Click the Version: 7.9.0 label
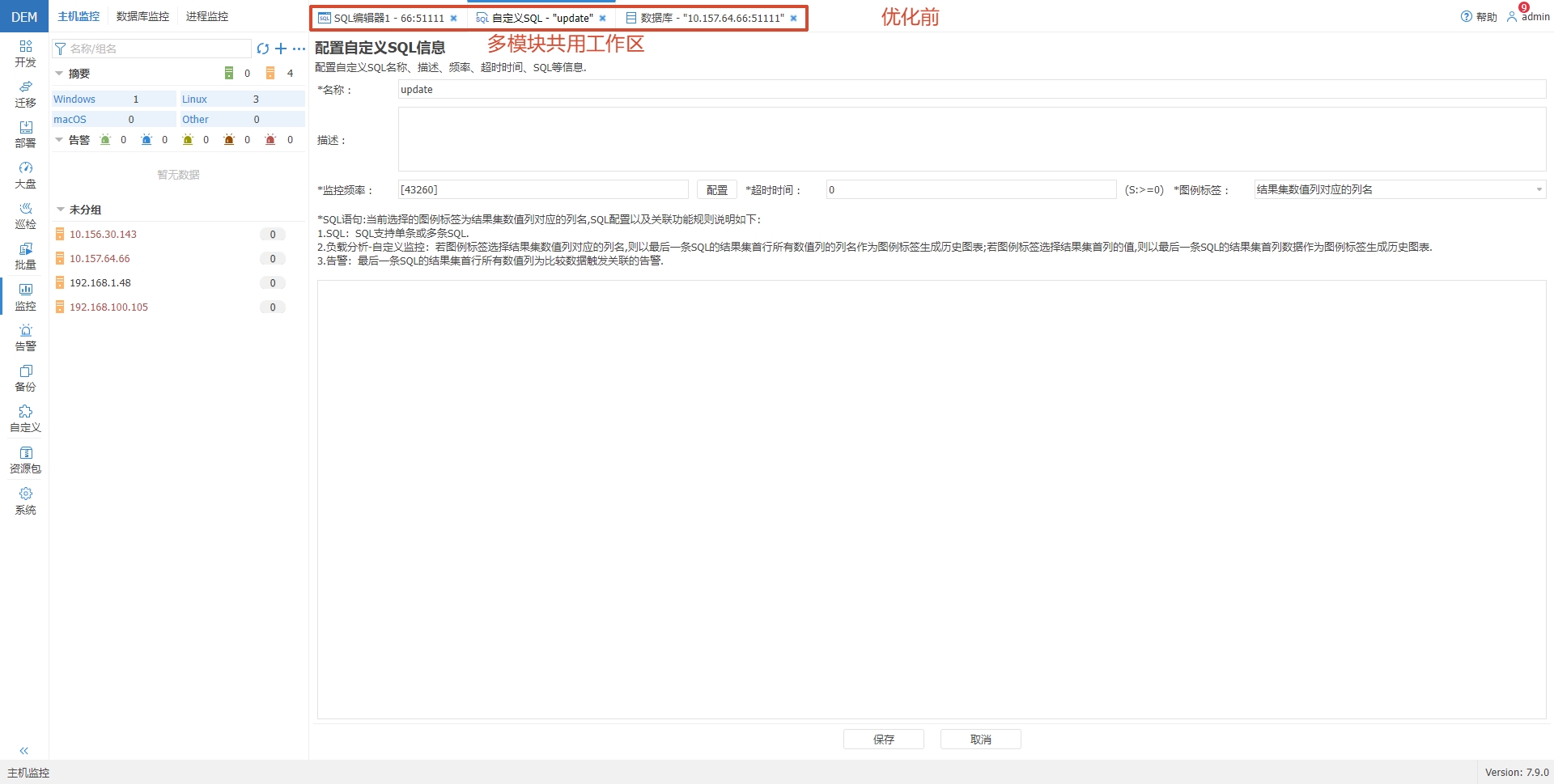Image resolution: width=1554 pixels, height=784 pixels. coord(1517,773)
